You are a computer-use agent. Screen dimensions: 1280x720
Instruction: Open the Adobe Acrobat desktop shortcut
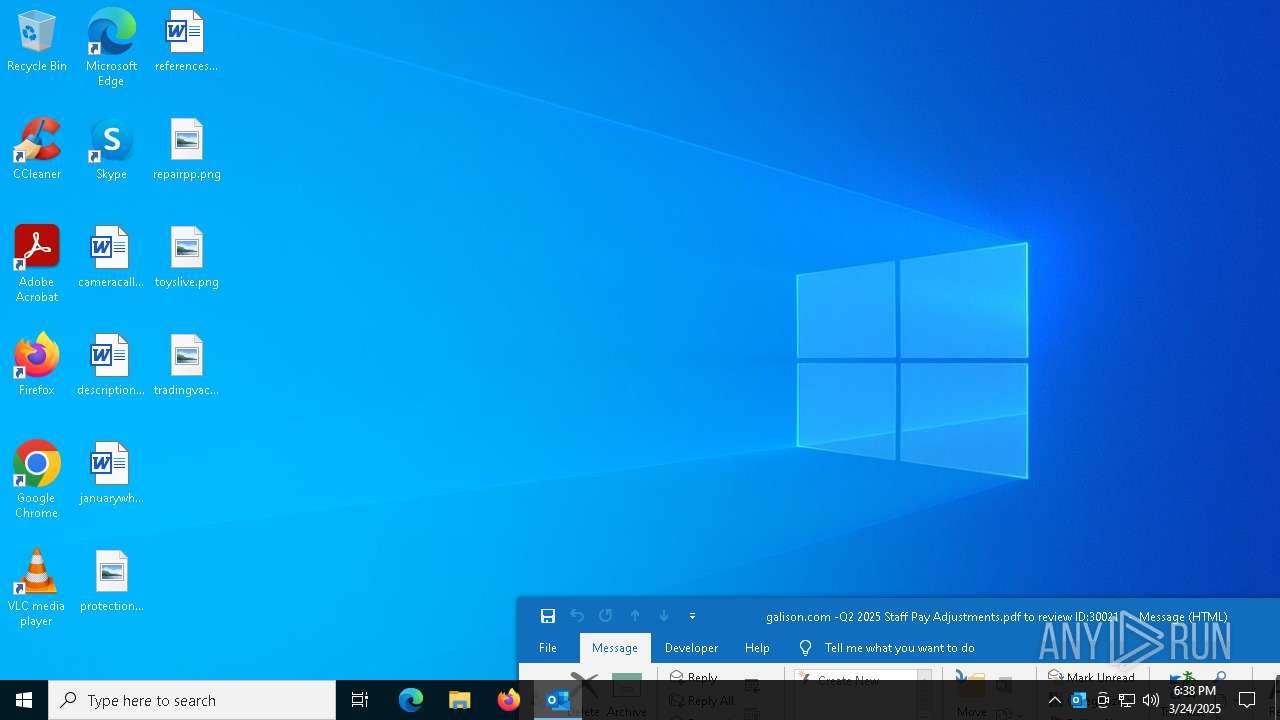pyautogui.click(x=37, y=264)
